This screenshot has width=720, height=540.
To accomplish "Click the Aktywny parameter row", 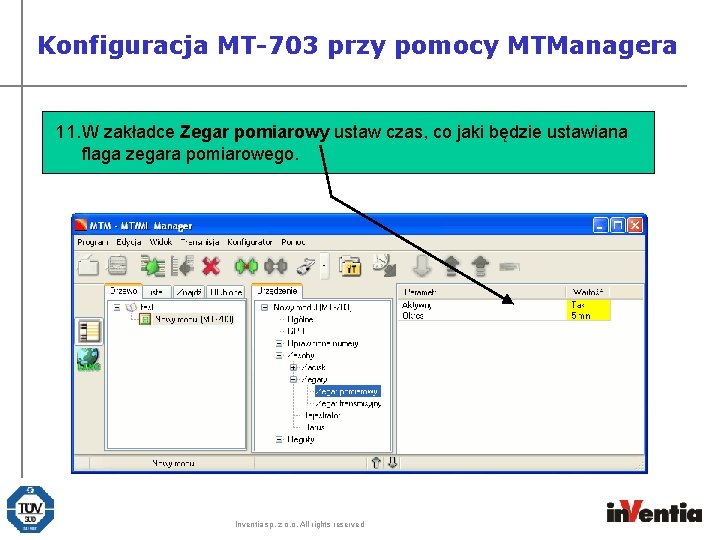I will [506, 305].
